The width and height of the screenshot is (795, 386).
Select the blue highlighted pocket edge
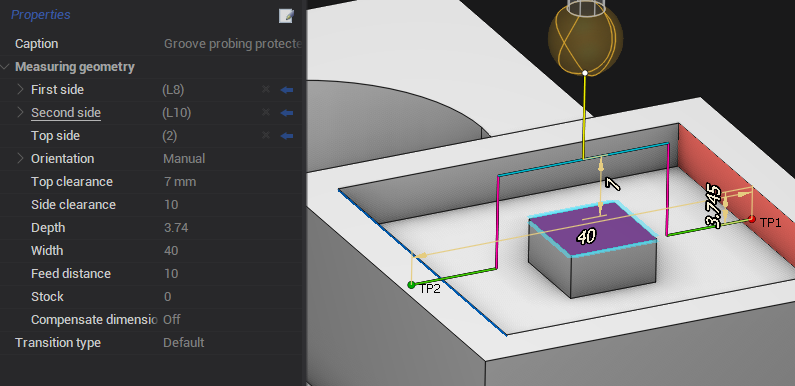[x=422, y=262]
